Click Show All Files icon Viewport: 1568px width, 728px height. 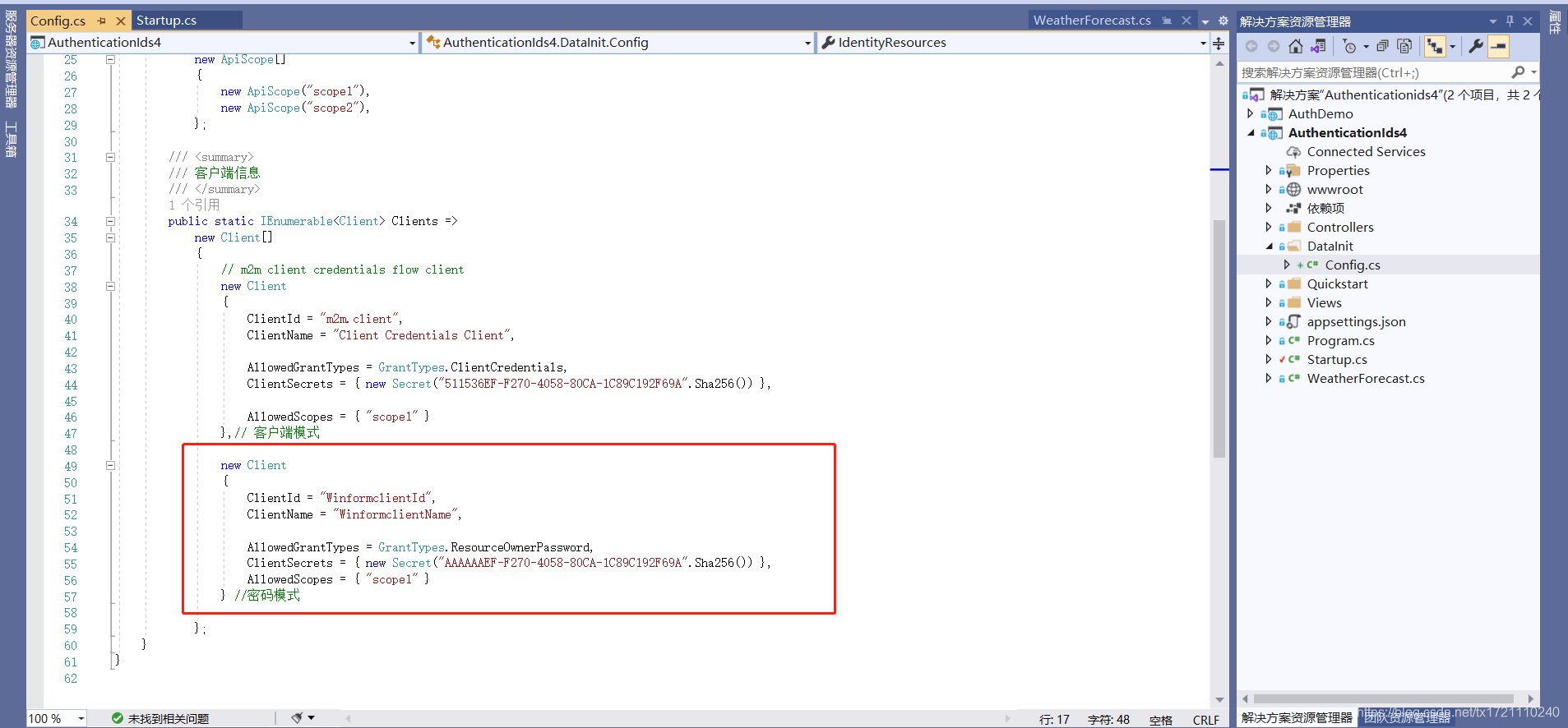click(1404, 47)
